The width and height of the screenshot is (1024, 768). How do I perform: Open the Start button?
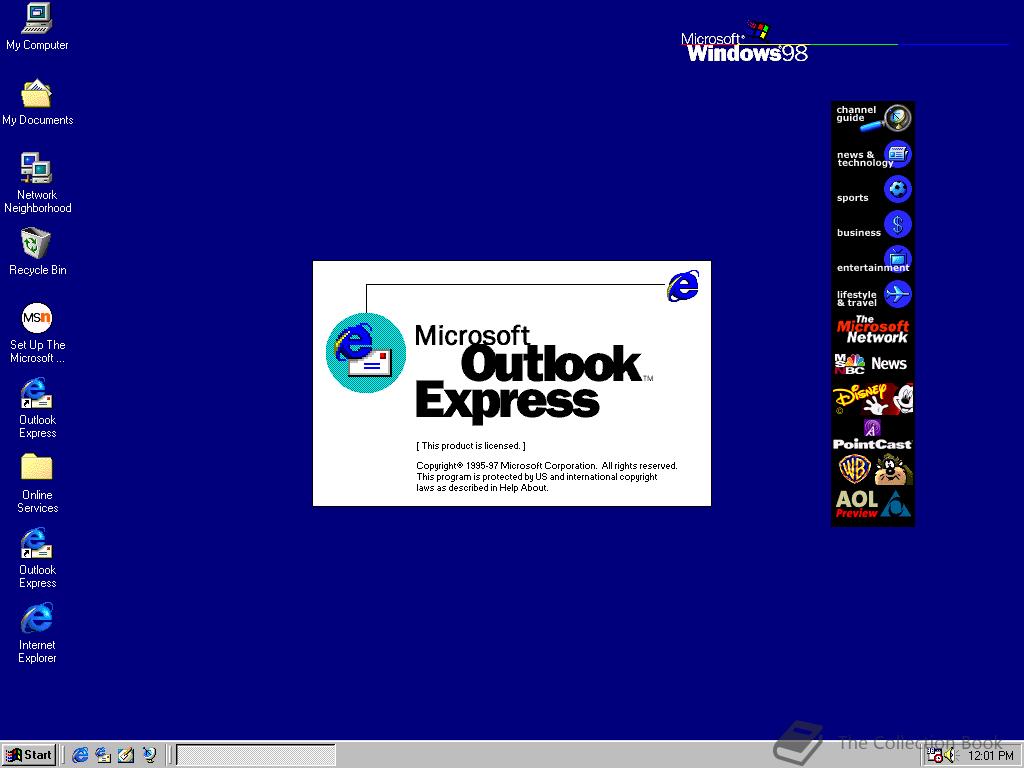[29, 755]
